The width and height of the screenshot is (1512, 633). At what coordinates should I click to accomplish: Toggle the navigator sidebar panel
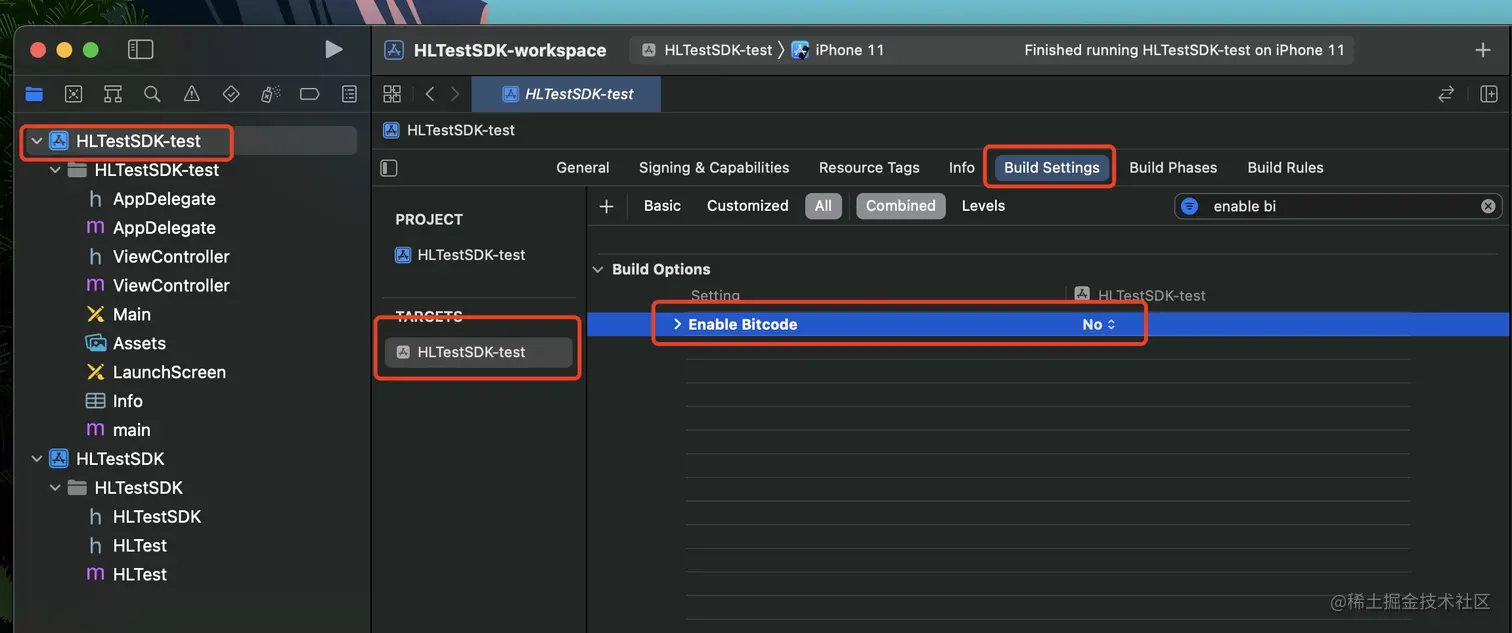[x=140, y=50]
